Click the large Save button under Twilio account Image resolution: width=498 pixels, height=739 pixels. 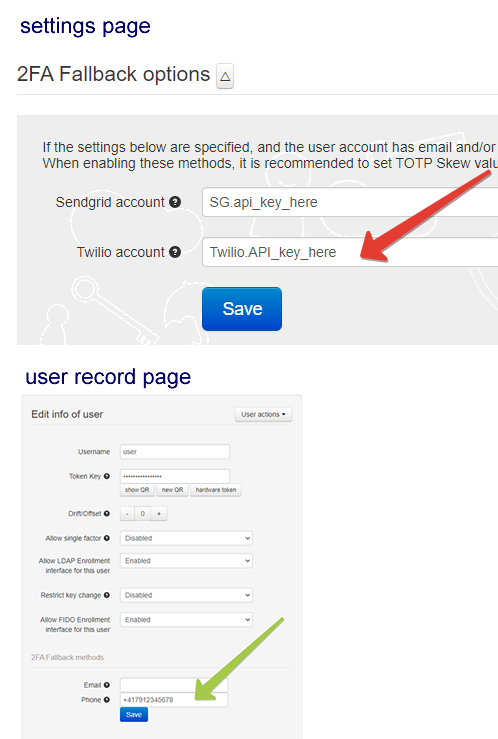(x=242, y=309)
